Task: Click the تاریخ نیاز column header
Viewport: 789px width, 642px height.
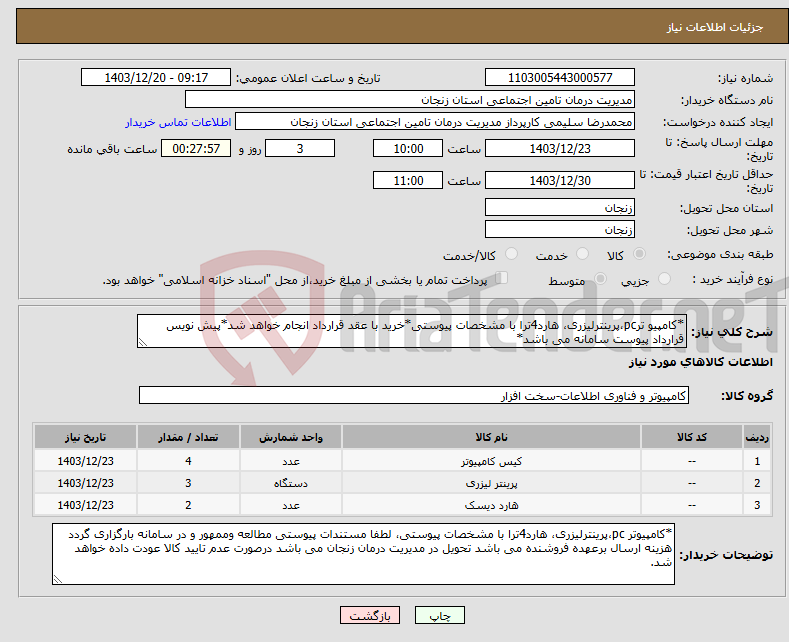Action: click(86, 437)
